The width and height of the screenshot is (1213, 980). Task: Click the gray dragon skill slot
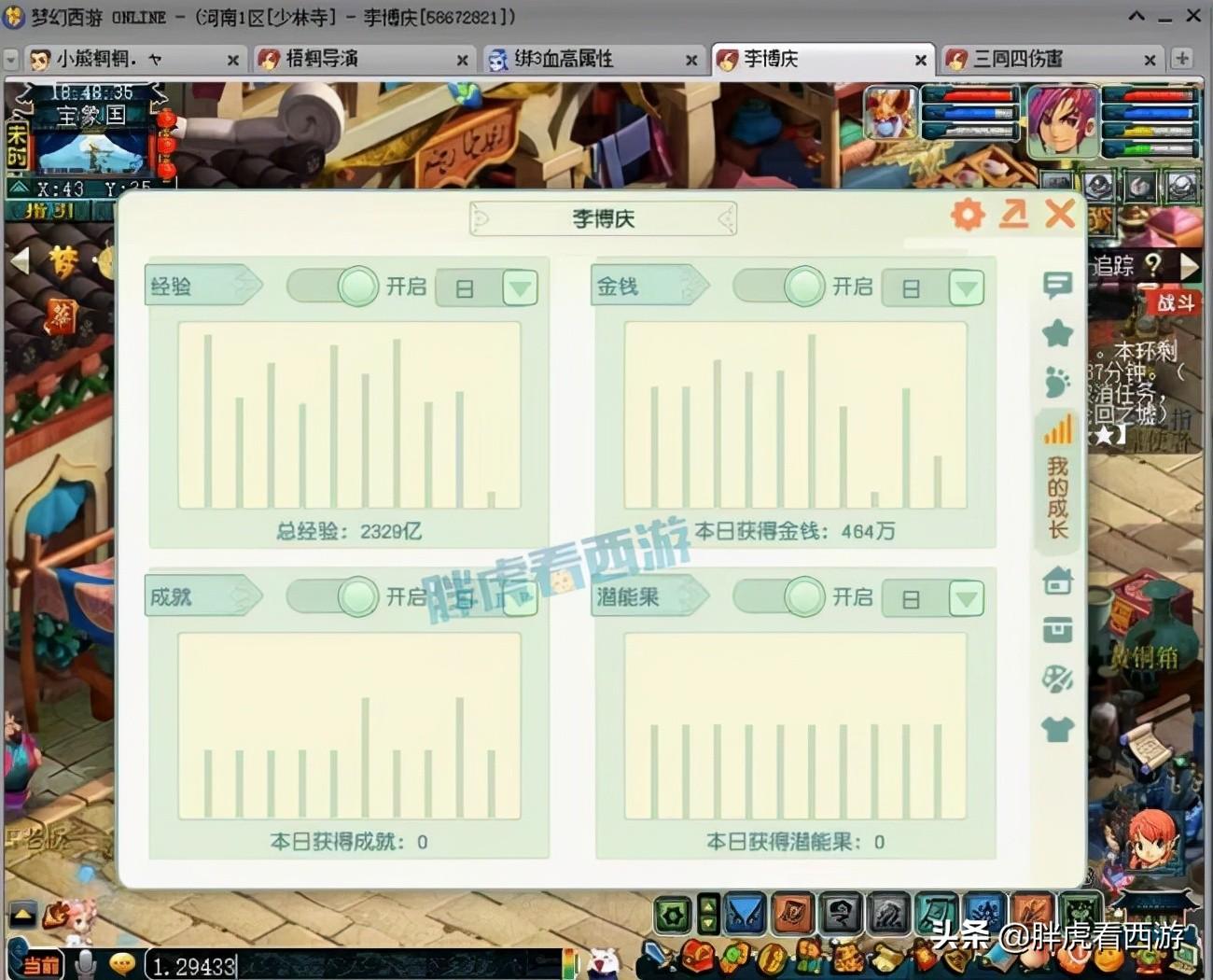[888, 915]
